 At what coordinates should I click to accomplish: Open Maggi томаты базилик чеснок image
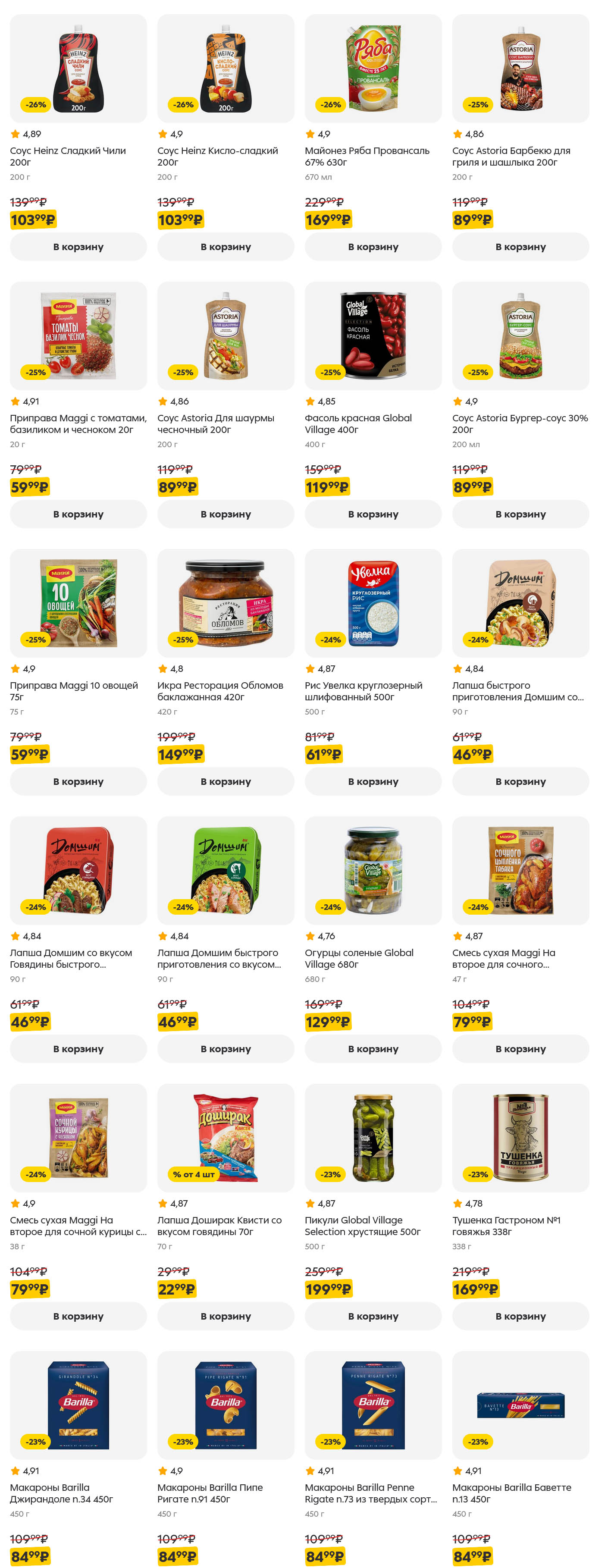tap(78, 336)
